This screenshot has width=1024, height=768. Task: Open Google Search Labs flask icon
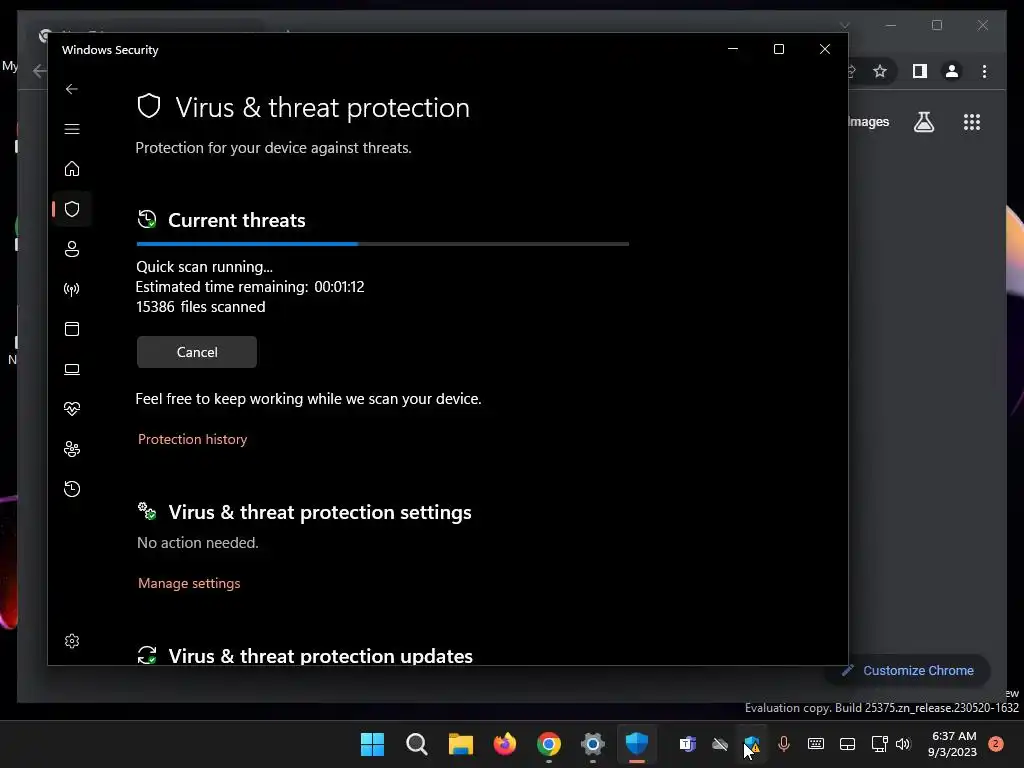pyautogui.click(x=923, y=121)
